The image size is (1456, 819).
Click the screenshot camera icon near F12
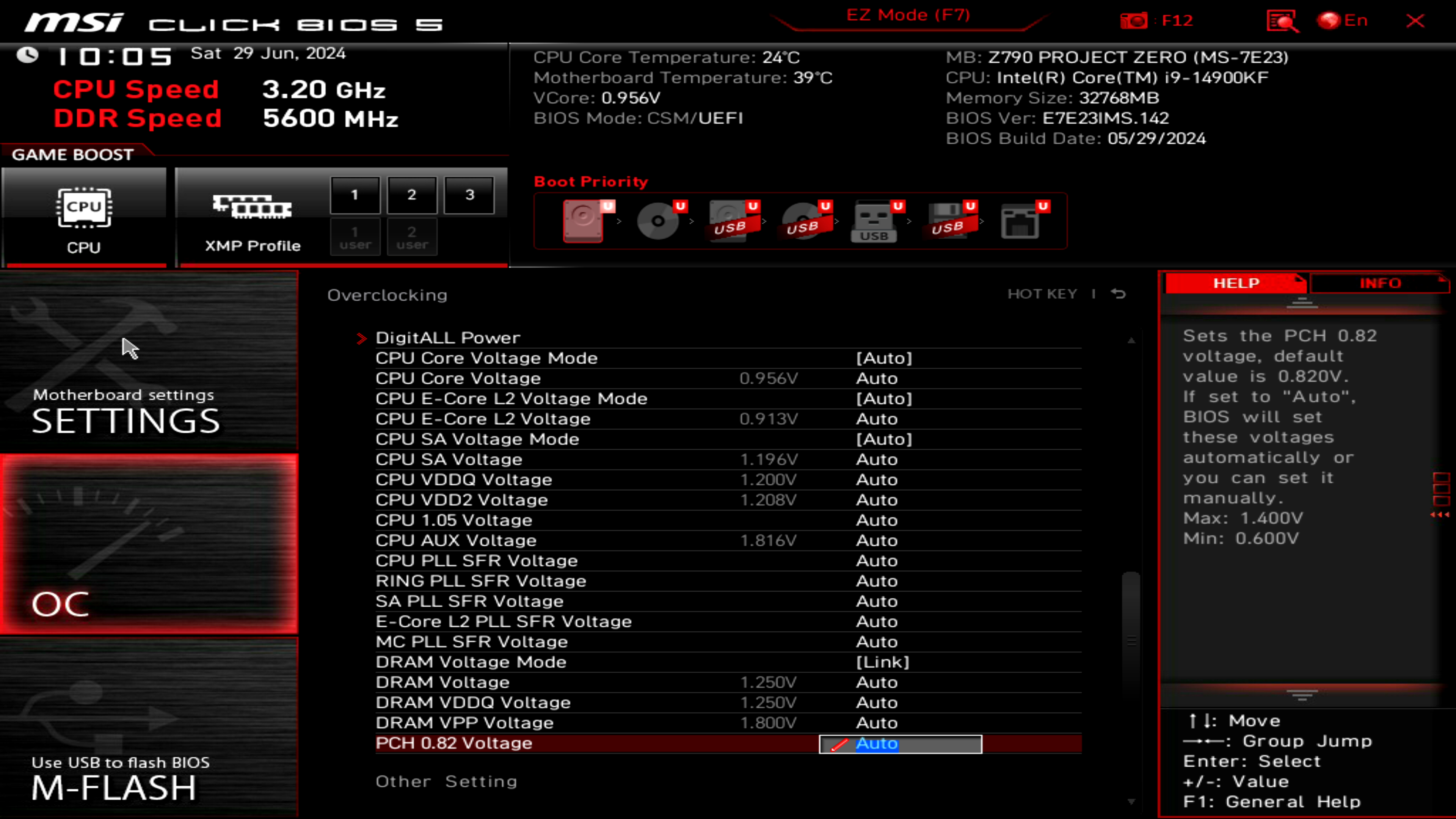coord(1134,20)
